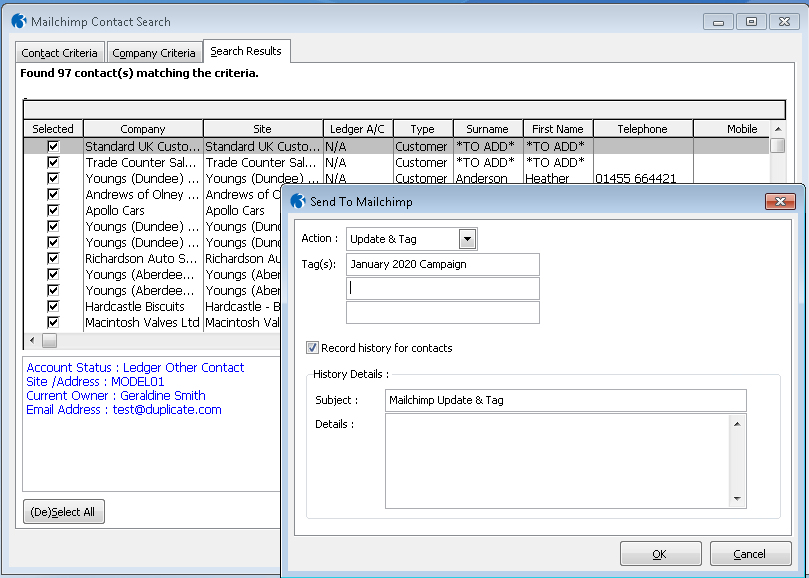Click the Type column header
Screen dimensions: 809x578
coord(423,129)
